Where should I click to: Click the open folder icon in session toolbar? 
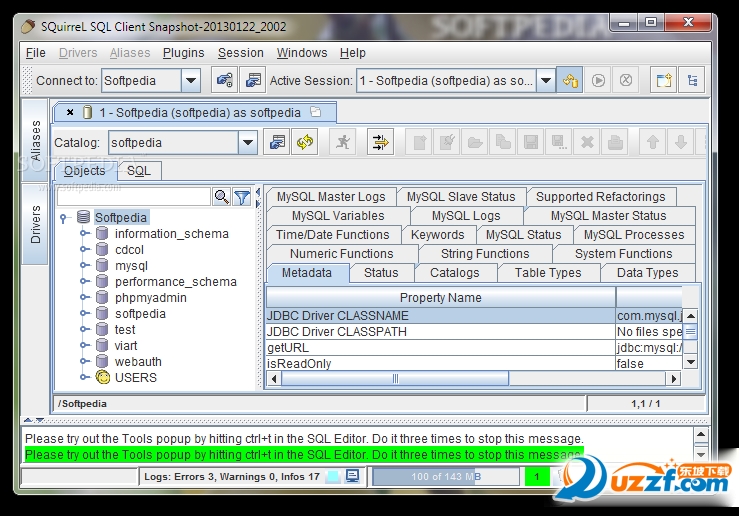tap(475, 142)
